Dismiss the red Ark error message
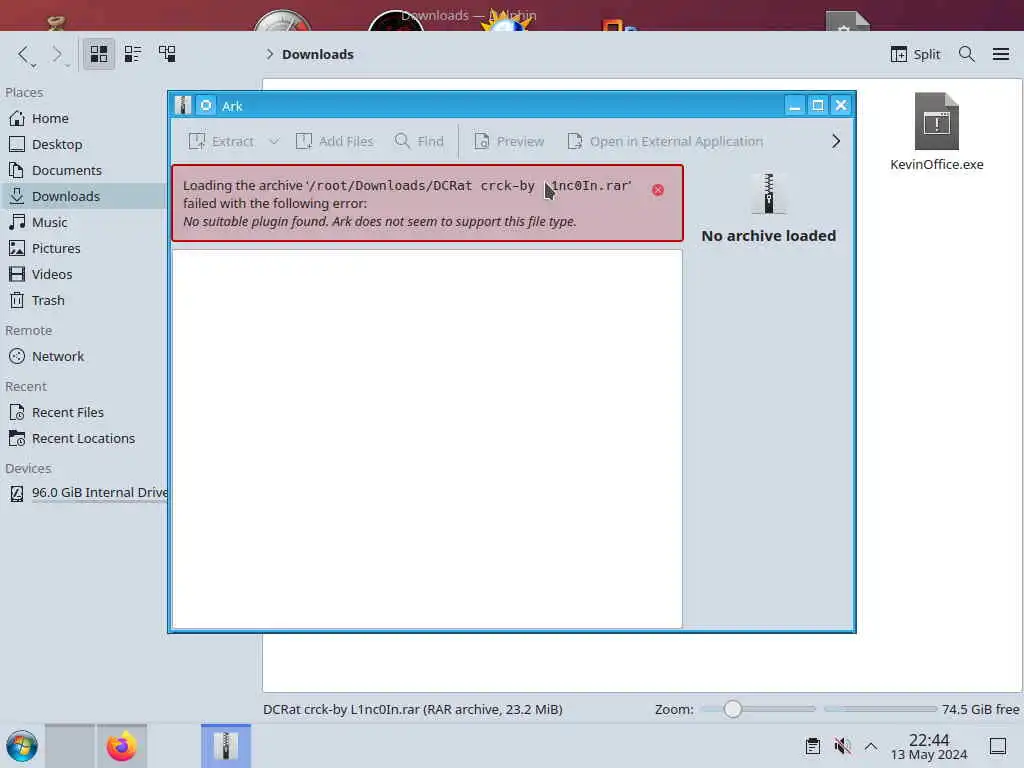Screen dimensions: 1024x768 click(x=658, y=189)
